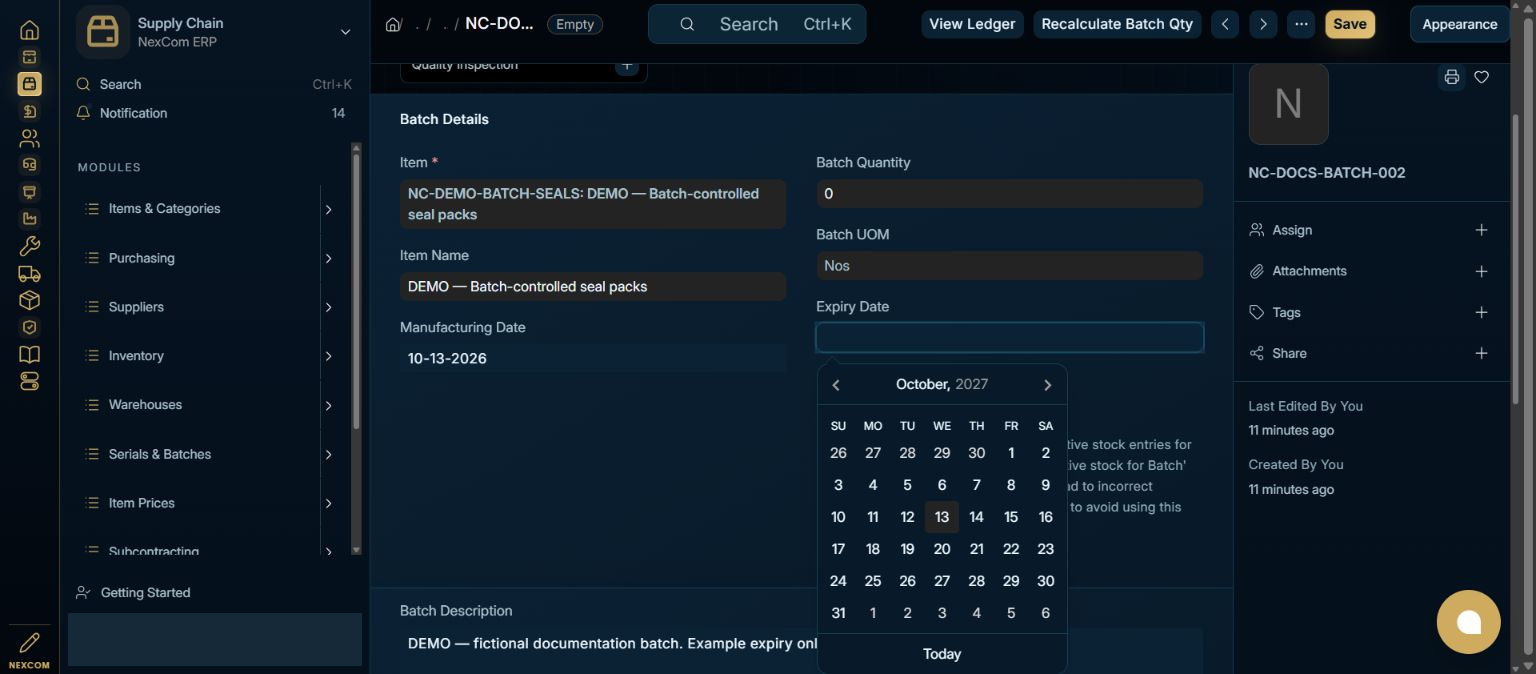This screenshot has width=1536, height=674.
Task: Expand Inventory module
Action: pyautogui.click(x=328, y=356)
